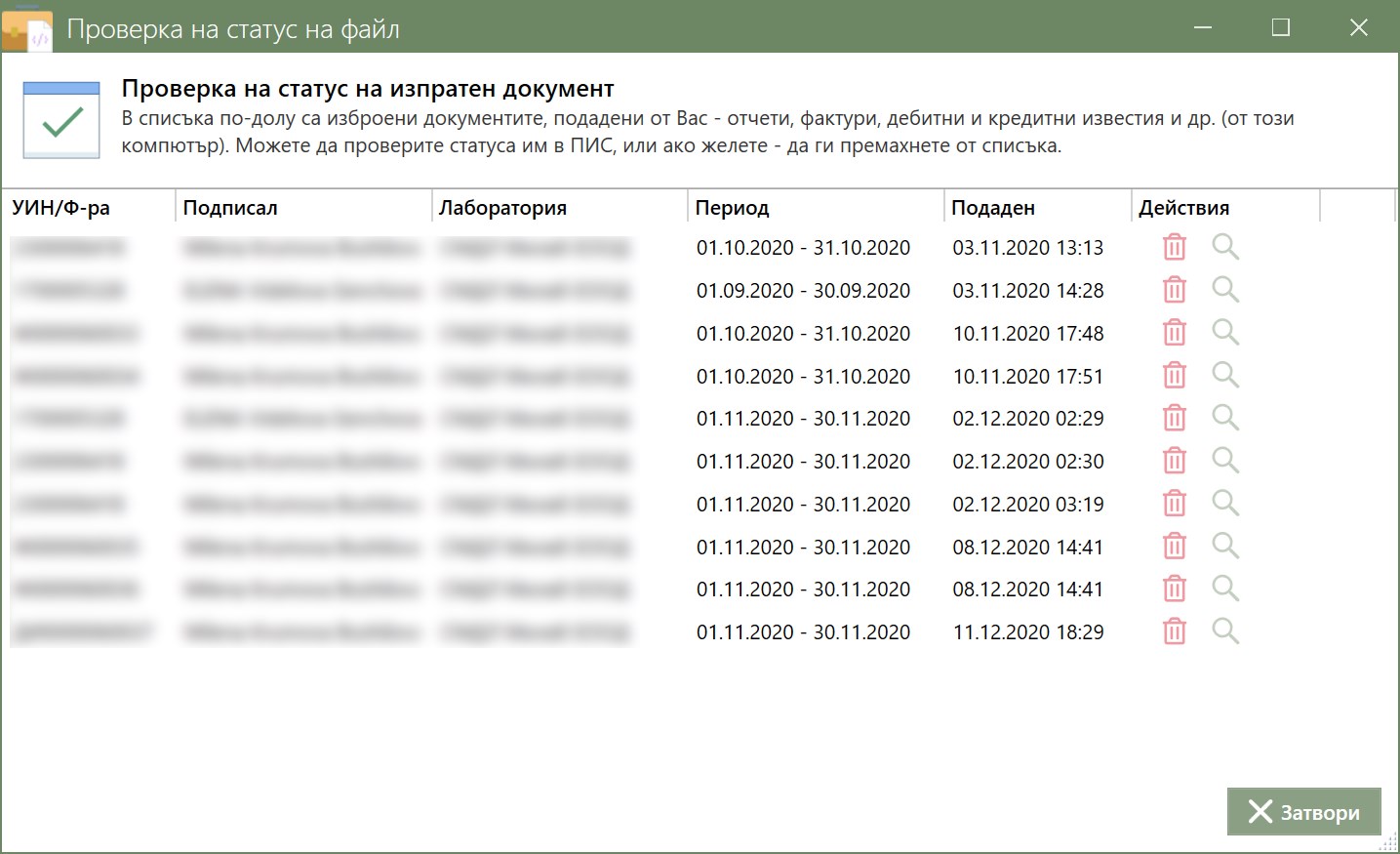1400x854 pixels.
Task: Sort by the УИН/Ф-ра column header
Action: click(89, 208)
